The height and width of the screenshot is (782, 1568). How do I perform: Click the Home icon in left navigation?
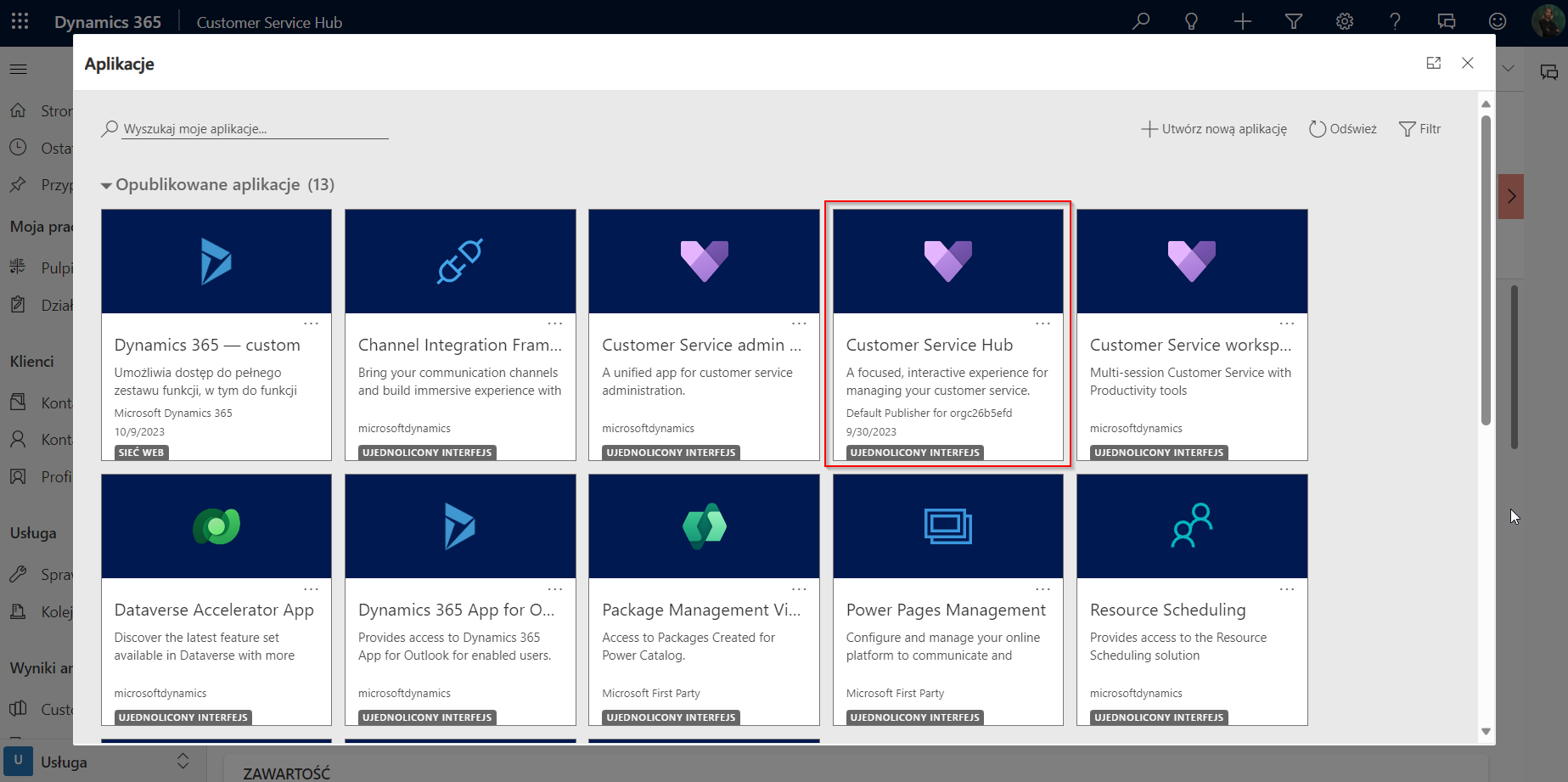pyautogui.click(x=18, y=111)
